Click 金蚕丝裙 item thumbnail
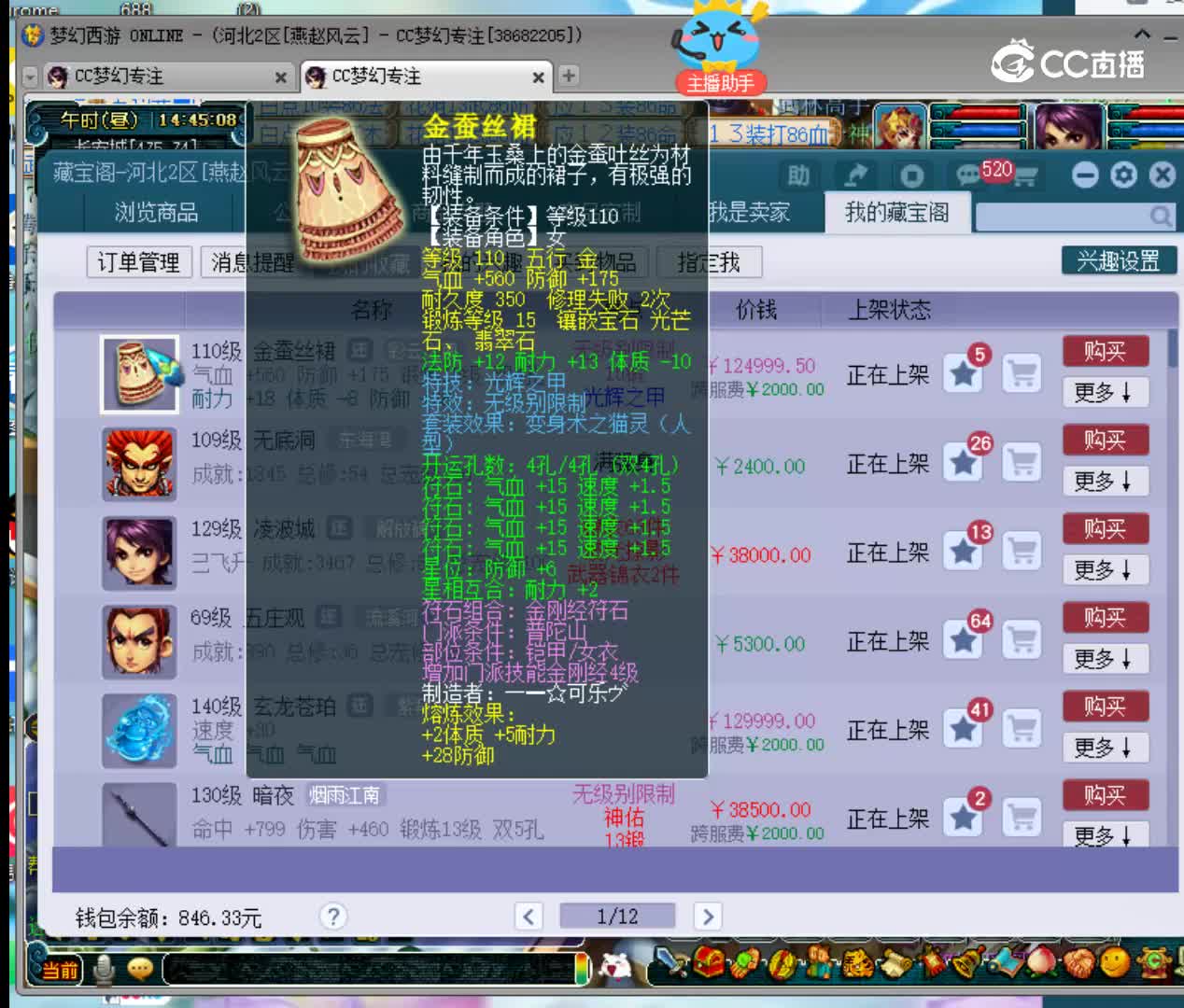 139,374
